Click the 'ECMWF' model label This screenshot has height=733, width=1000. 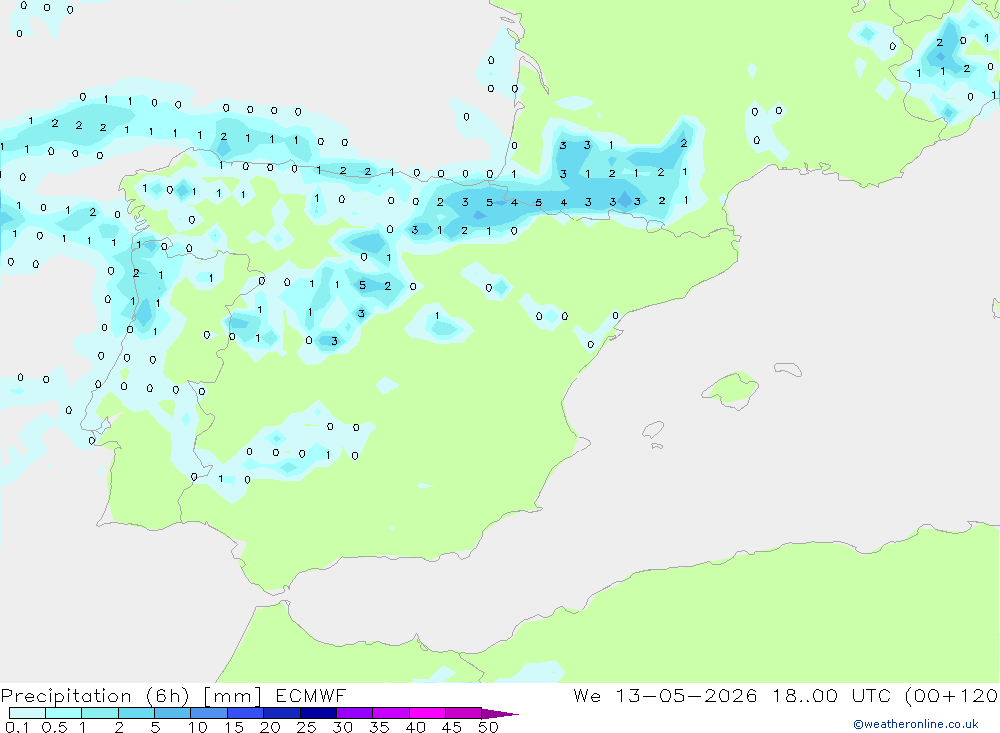[311, 695]
